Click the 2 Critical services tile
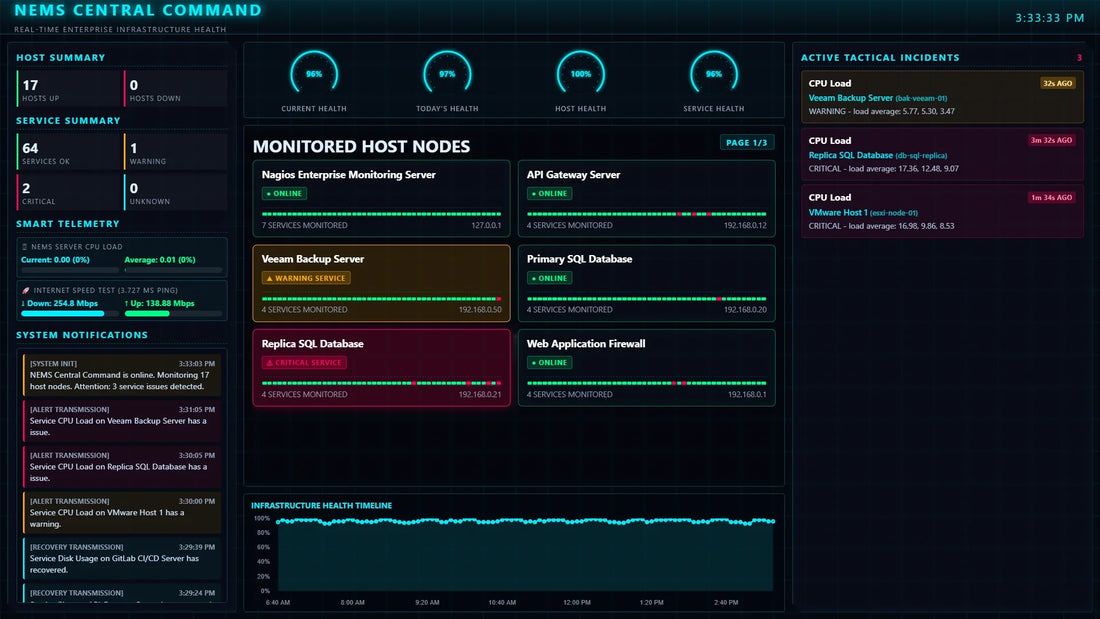Image resolution: width=1100 pixels, height=619 pixels. [x=68, y=192]
